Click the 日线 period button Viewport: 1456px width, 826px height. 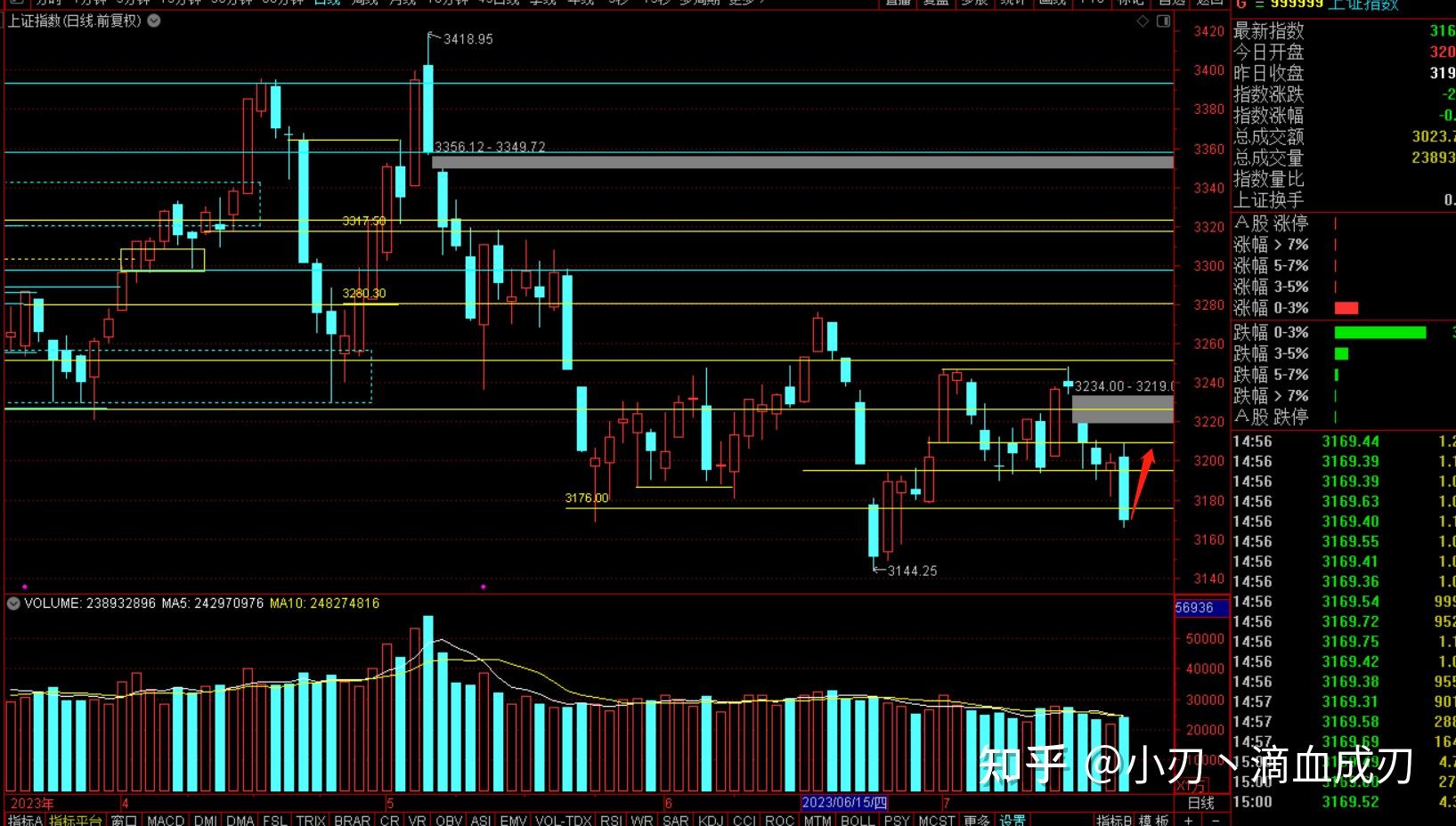tap(1201, 803)
